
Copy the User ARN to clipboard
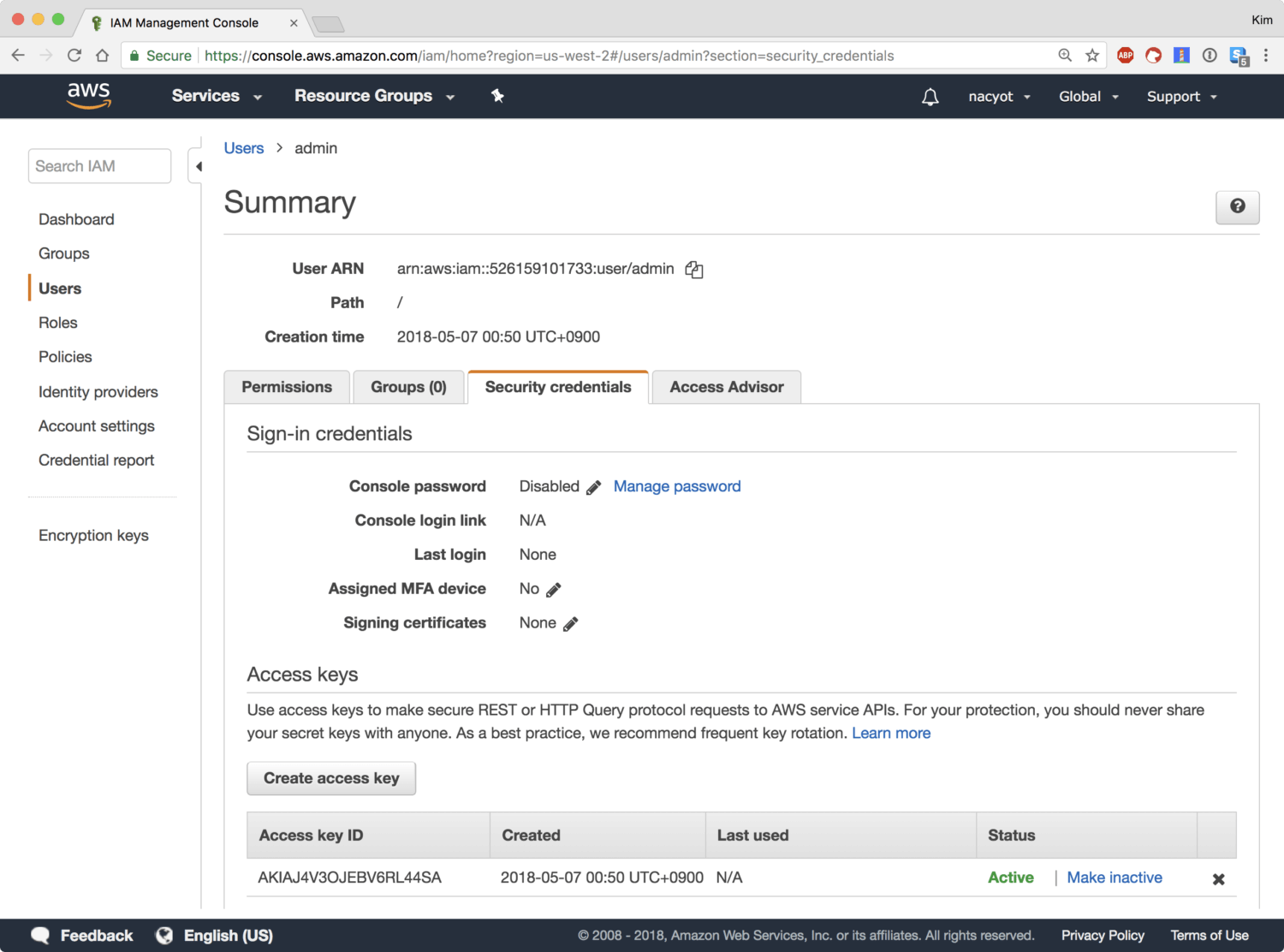[x=693, y=270]
